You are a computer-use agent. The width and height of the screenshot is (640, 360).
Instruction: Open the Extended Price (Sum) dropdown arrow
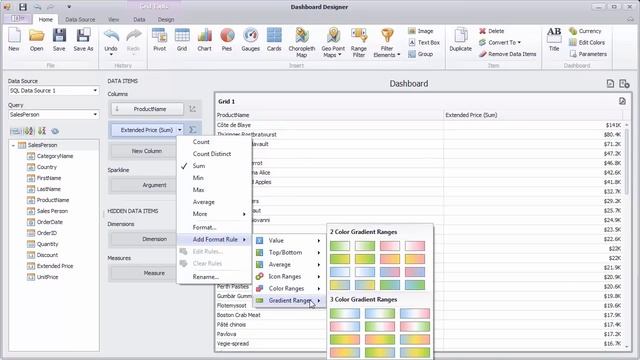point(180,130)
